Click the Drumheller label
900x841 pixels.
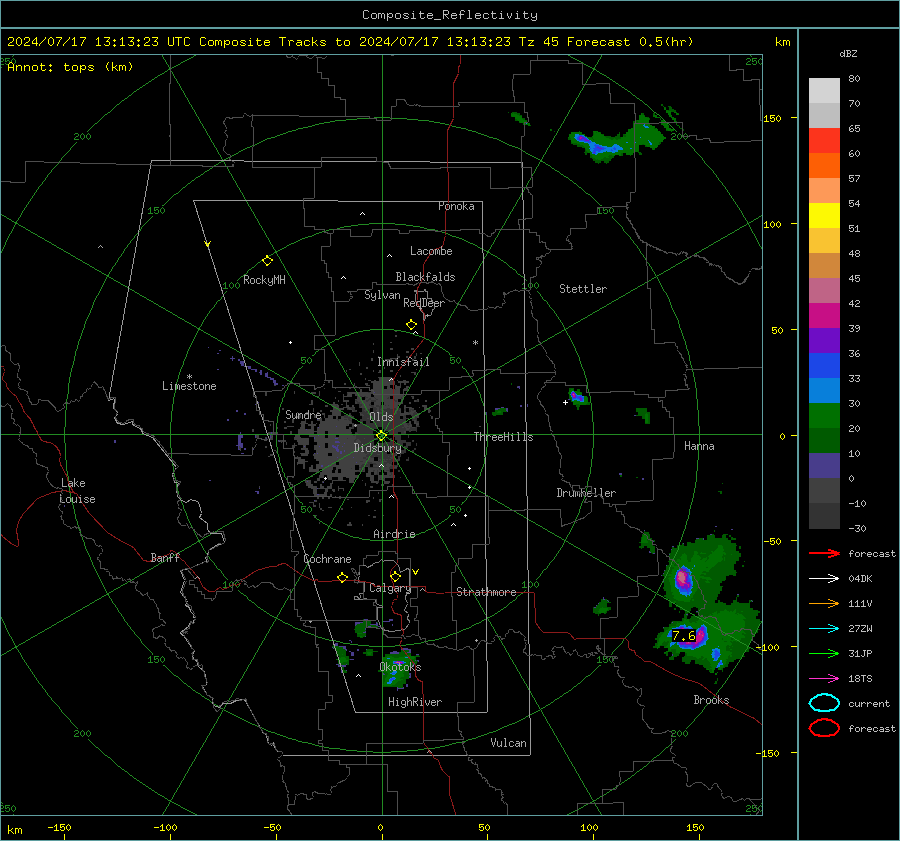[586, 493]
